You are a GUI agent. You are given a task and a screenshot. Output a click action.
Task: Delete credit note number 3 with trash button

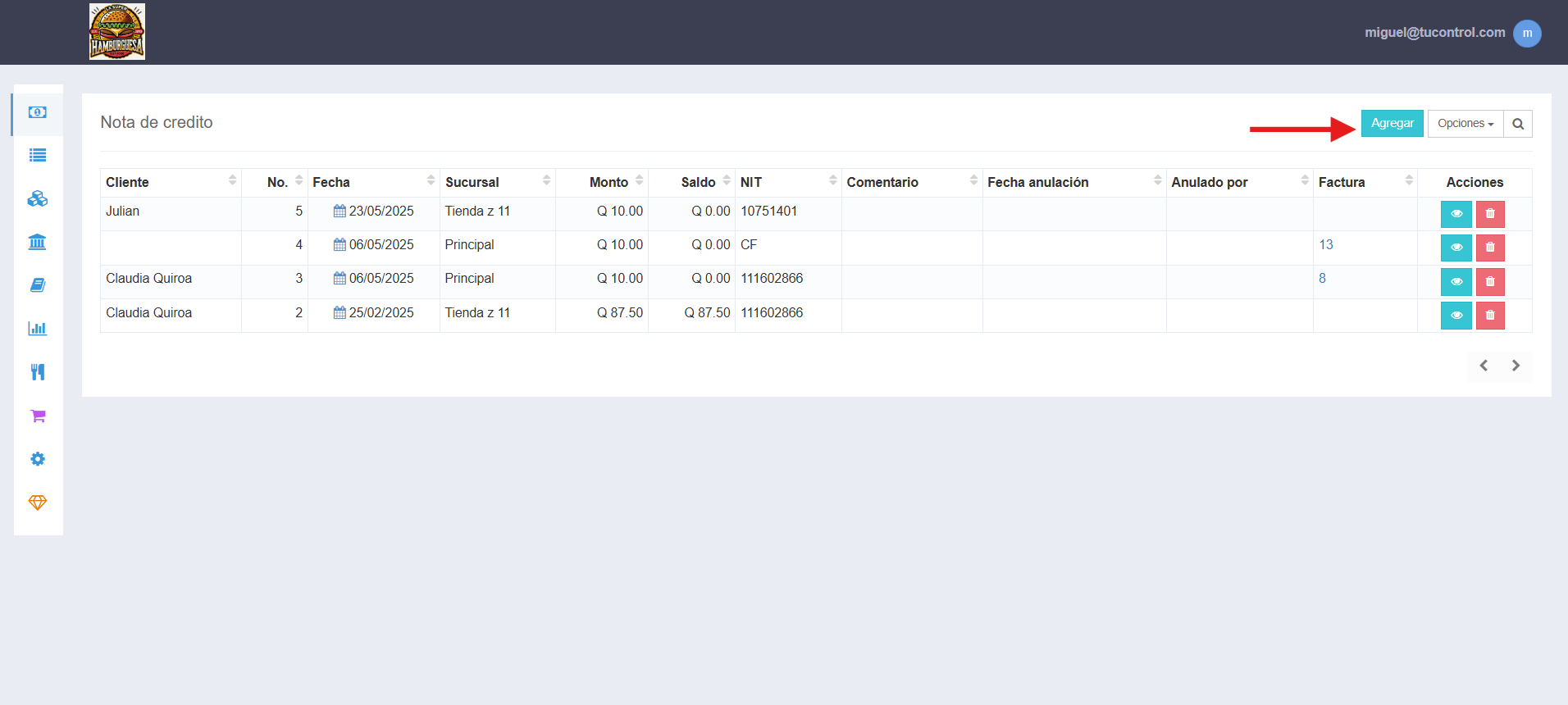[1490, 282]
